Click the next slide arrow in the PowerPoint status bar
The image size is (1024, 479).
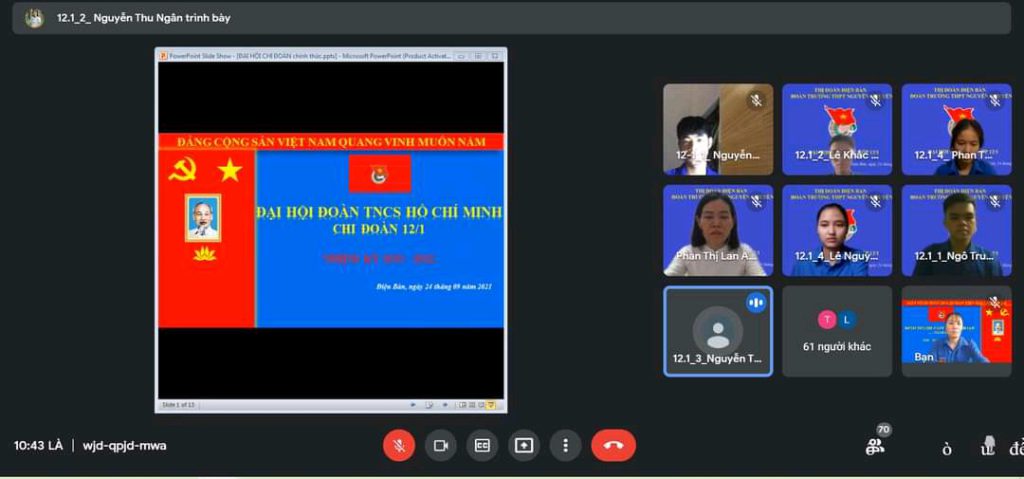[445, 405]
